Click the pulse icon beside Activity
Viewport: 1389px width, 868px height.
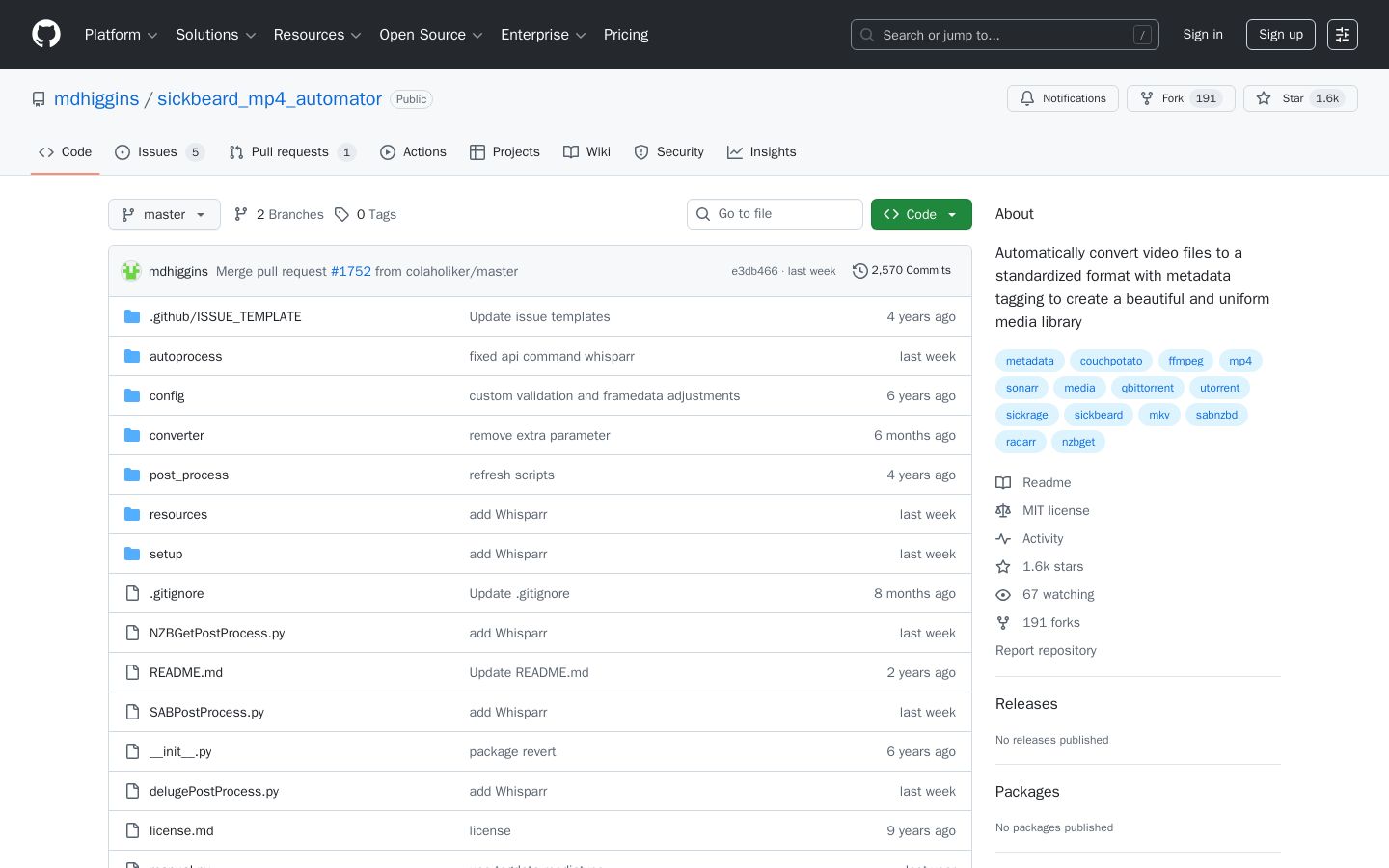pos(1003,538)
